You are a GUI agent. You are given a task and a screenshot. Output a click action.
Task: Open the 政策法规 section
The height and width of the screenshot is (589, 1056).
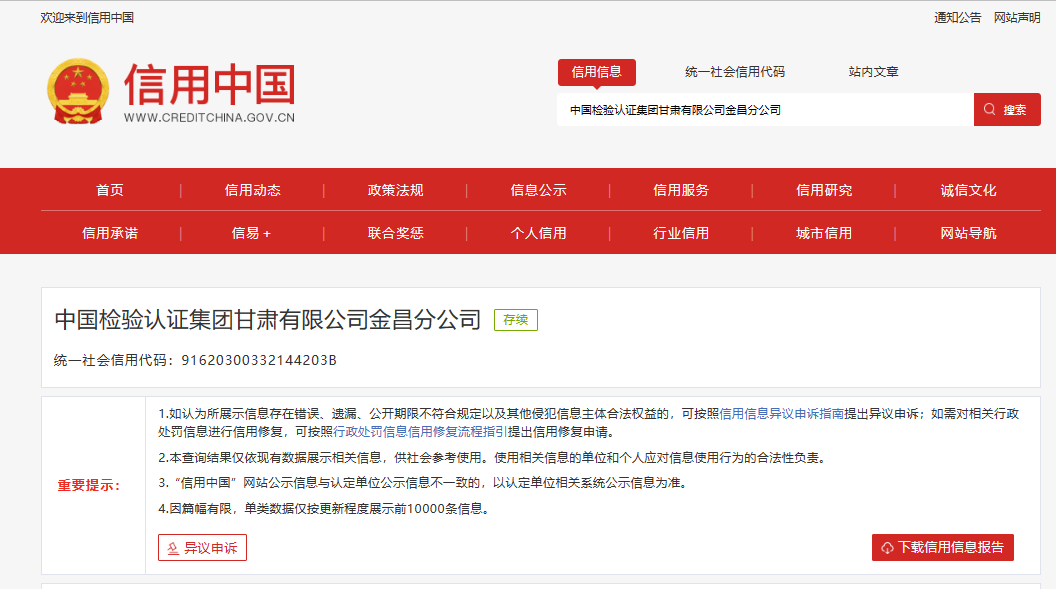tap(394, 190)
